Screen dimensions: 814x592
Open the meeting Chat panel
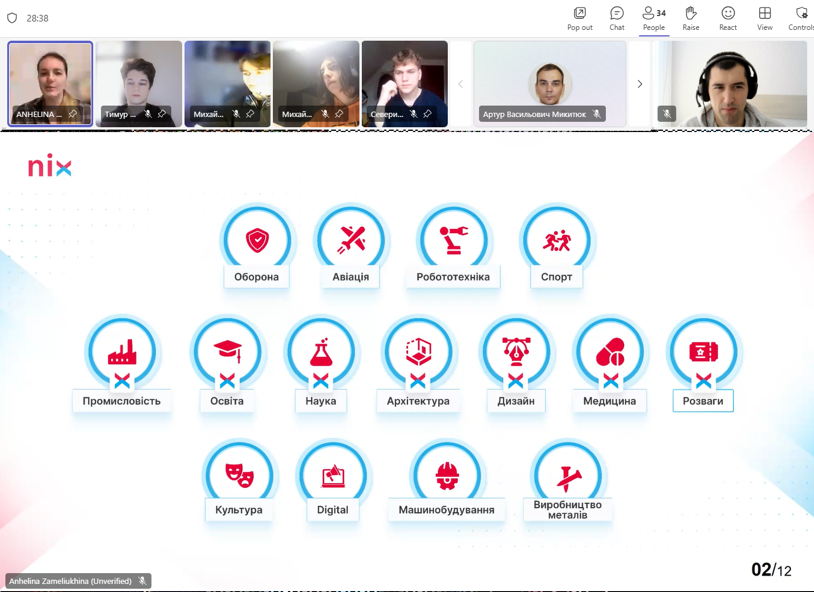[x=616, y=17]
